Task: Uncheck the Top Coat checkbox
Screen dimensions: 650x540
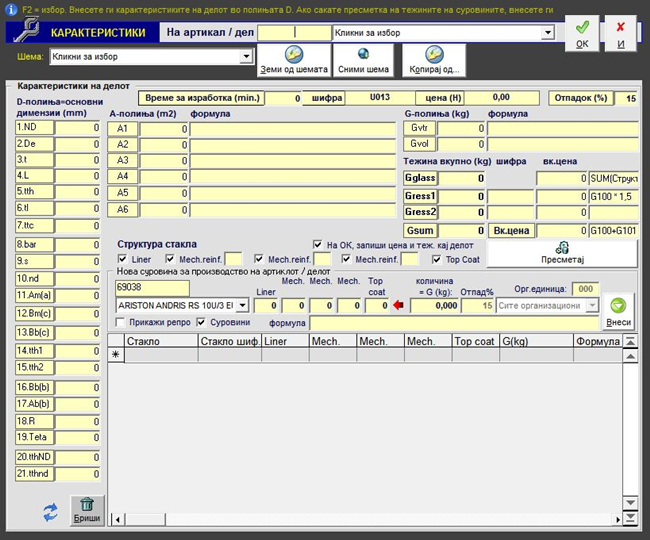Action: pos(436,260)
